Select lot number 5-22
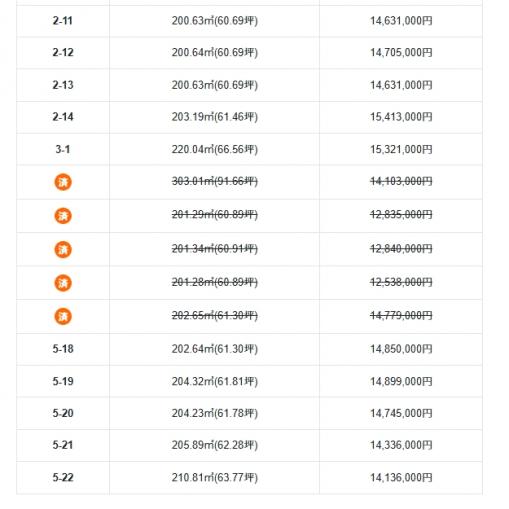The image size is (509, 509). [x=63, y=477]
